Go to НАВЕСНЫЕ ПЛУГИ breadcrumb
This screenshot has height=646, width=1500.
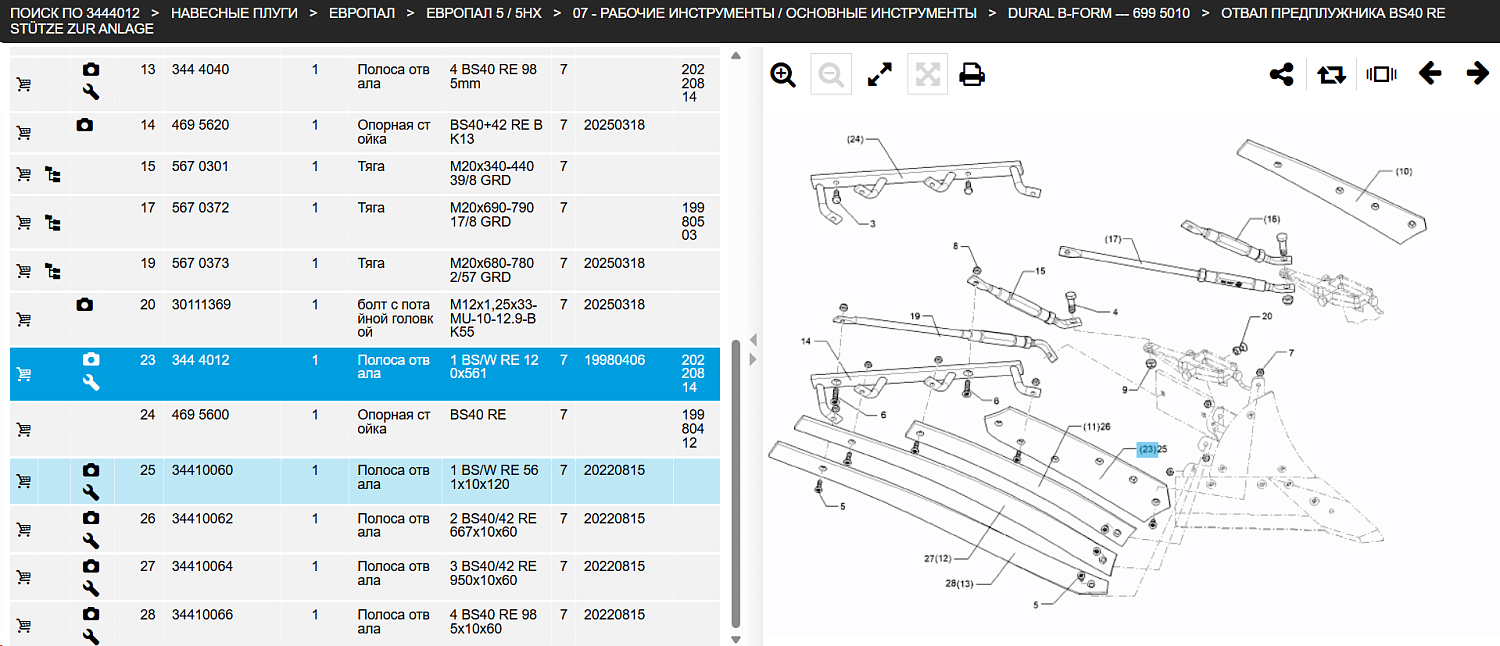click(234, 13)
